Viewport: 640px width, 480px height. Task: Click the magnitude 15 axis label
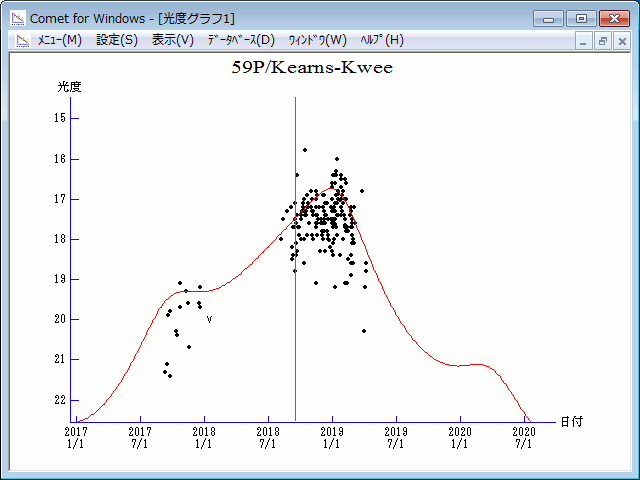tap(60, 118)
